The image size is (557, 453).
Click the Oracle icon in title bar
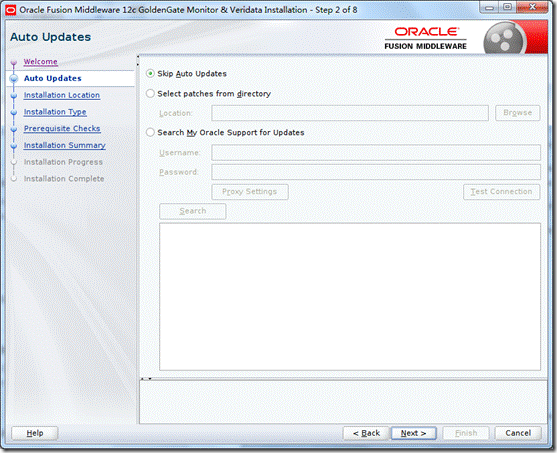point(11,10)
